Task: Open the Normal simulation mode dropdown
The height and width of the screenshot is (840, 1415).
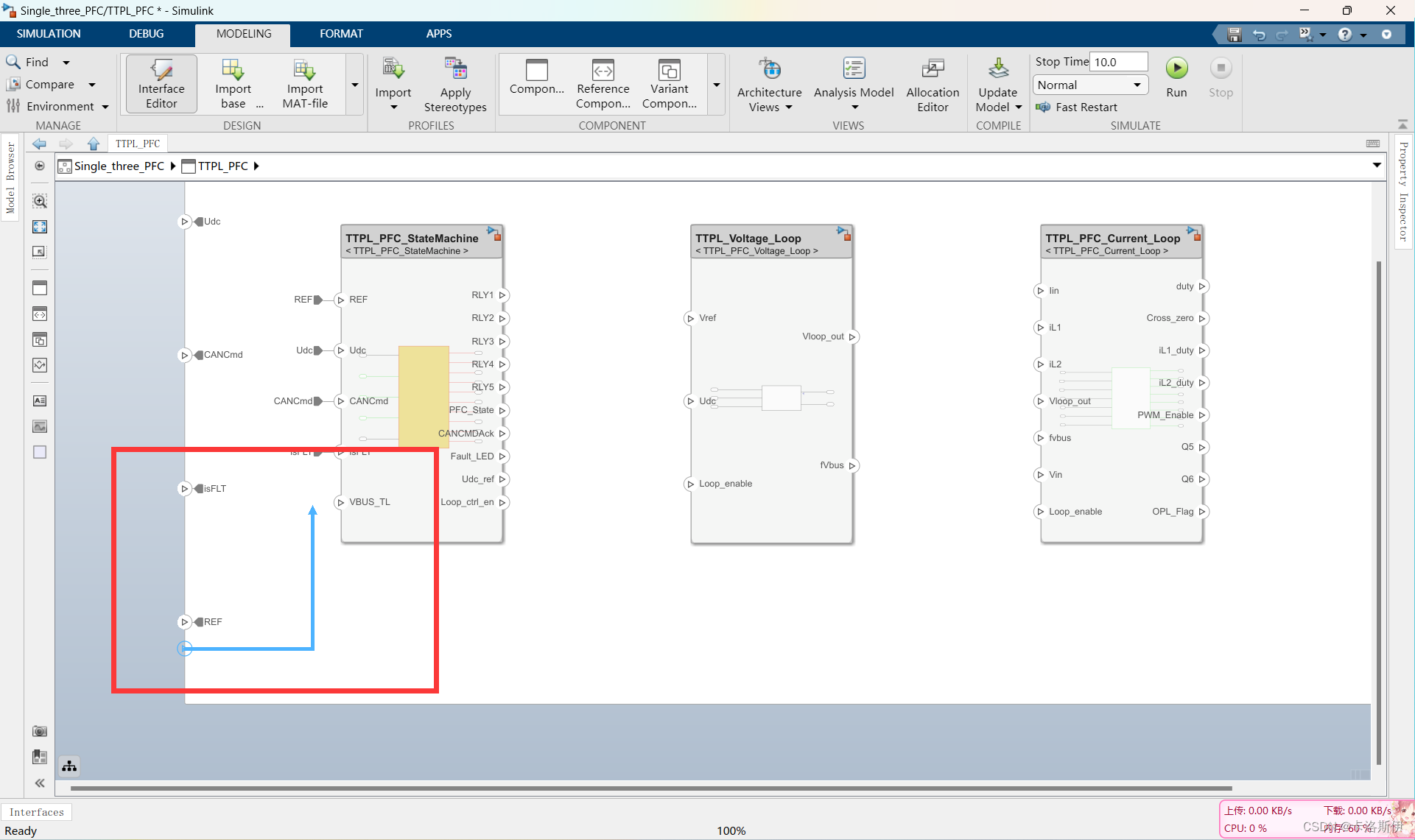Action: coord(1090,85)
